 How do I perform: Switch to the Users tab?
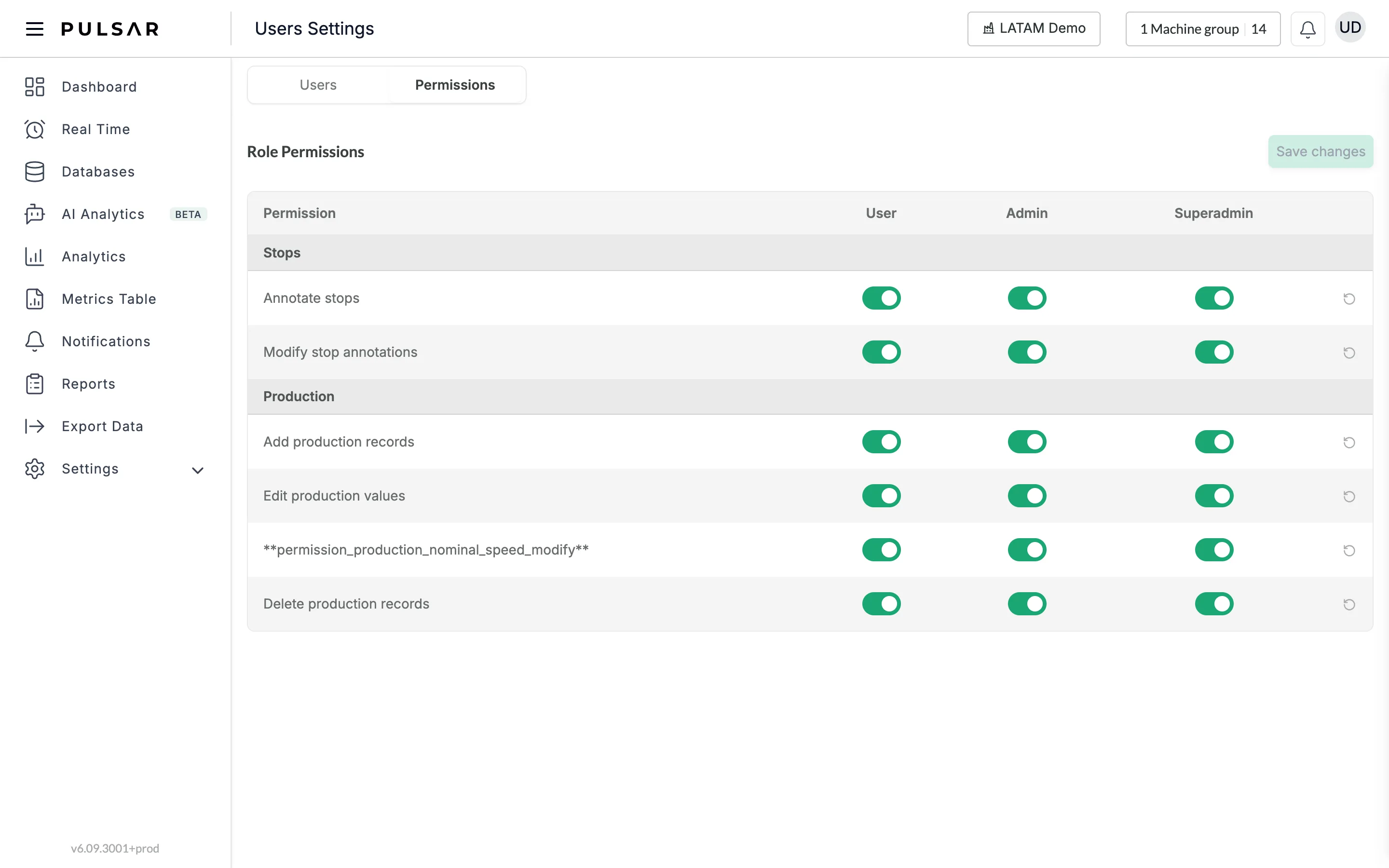pos(318,85)
